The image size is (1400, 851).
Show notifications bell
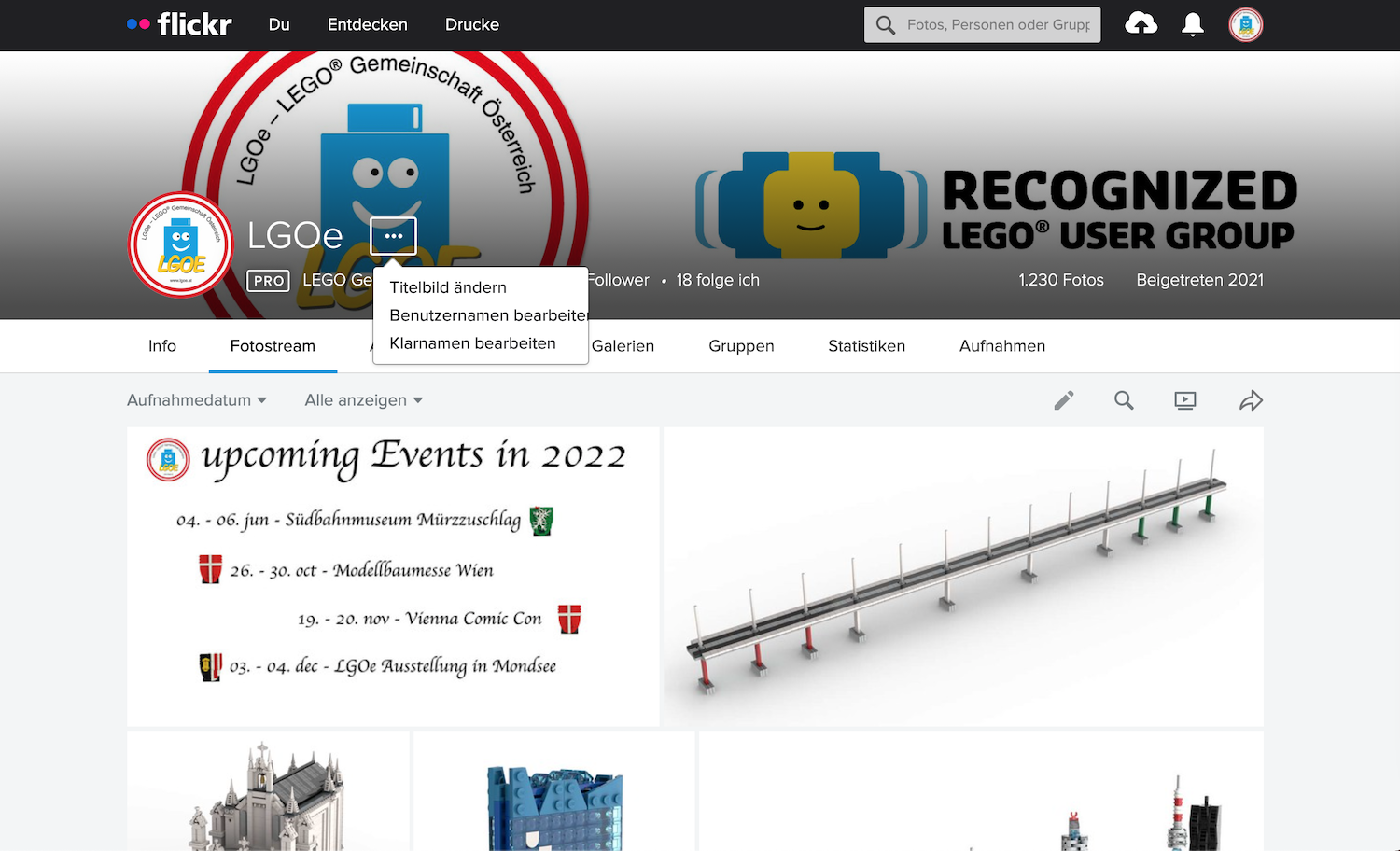click(1193, 25)
